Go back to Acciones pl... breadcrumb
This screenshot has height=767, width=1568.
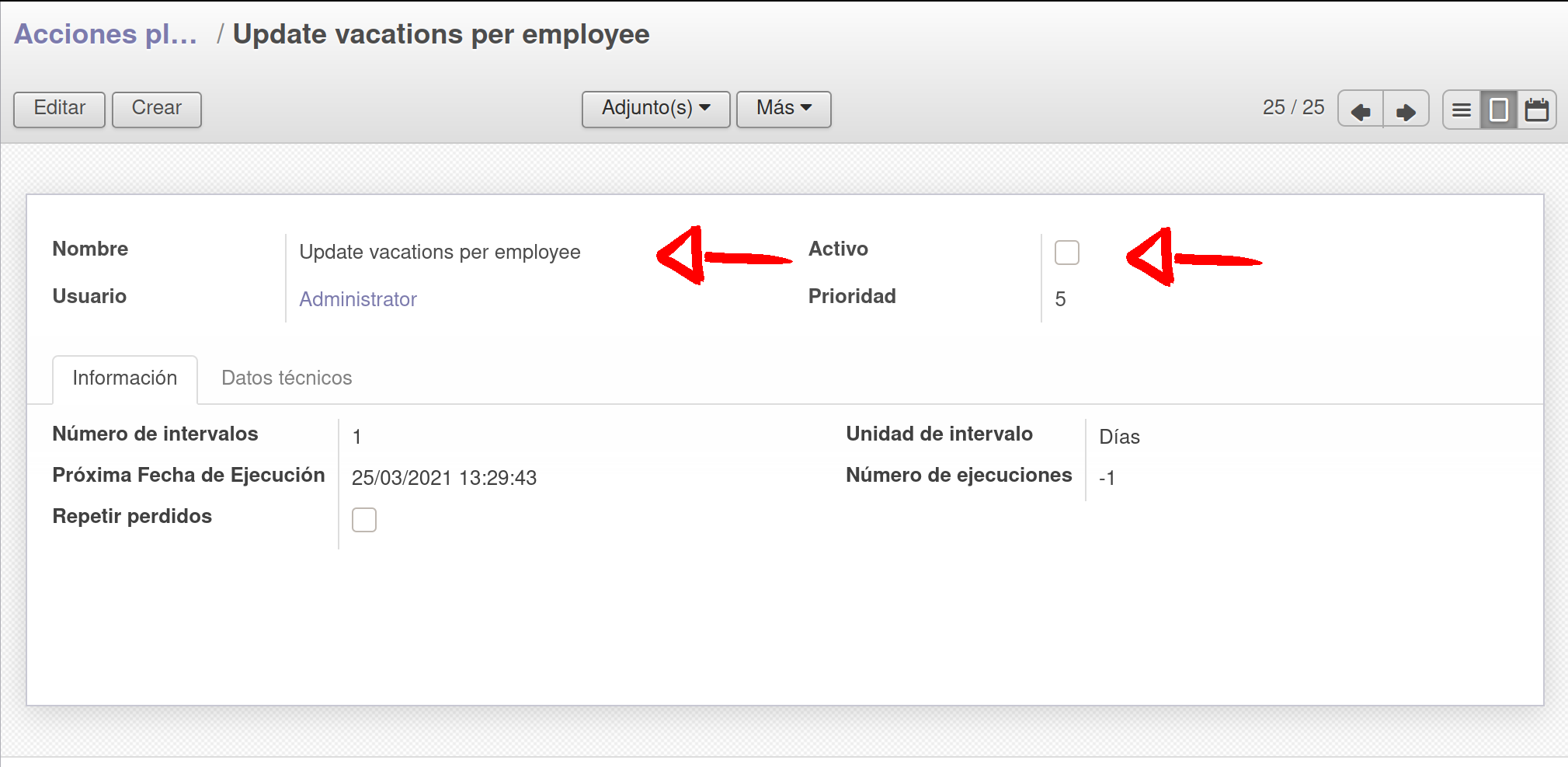(x=106, y=34)
